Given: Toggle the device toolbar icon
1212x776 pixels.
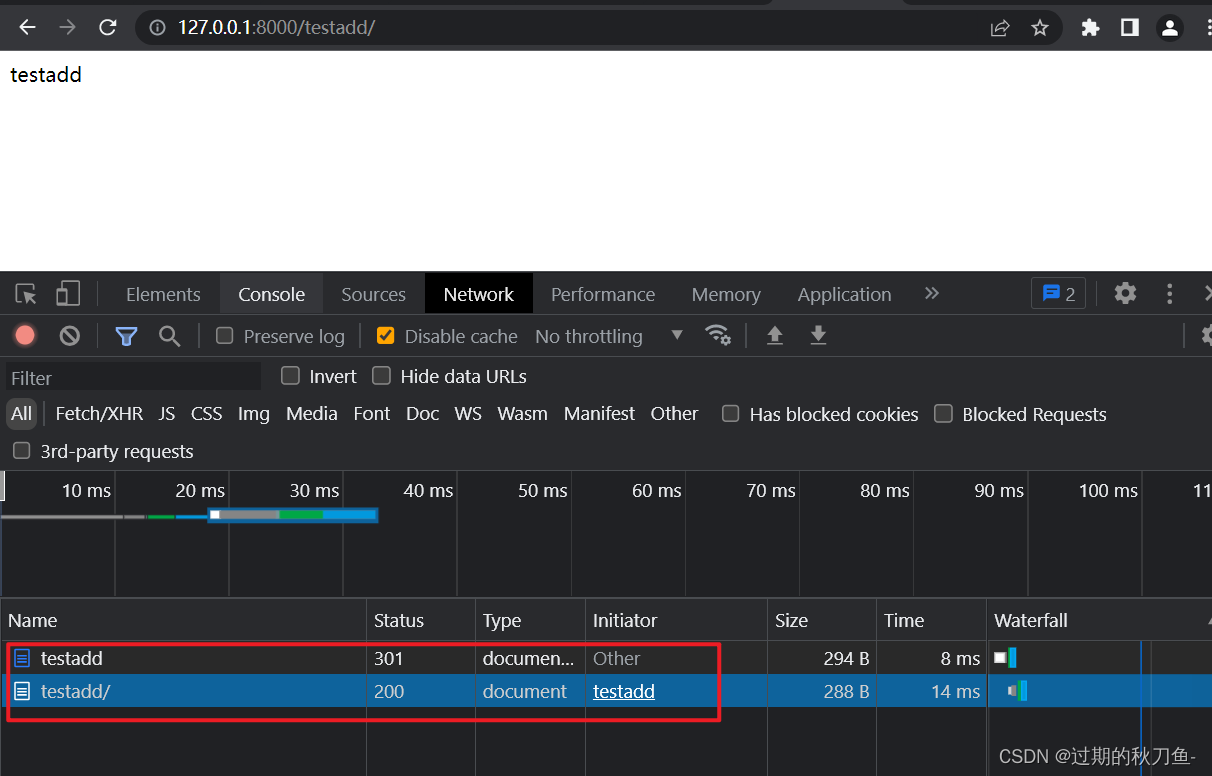Looking at the screenshot, I should (68, 294).
